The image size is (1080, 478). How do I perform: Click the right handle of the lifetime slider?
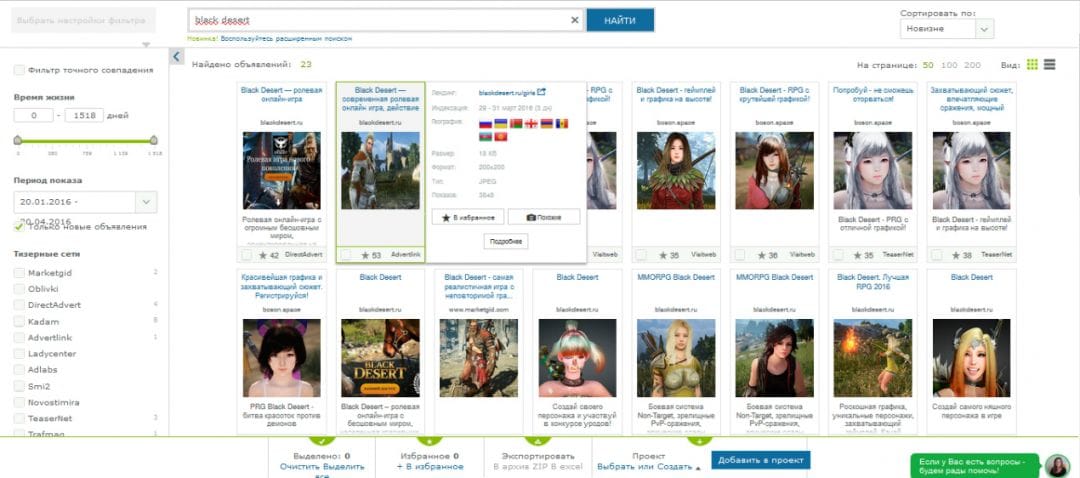click(153, 140)
